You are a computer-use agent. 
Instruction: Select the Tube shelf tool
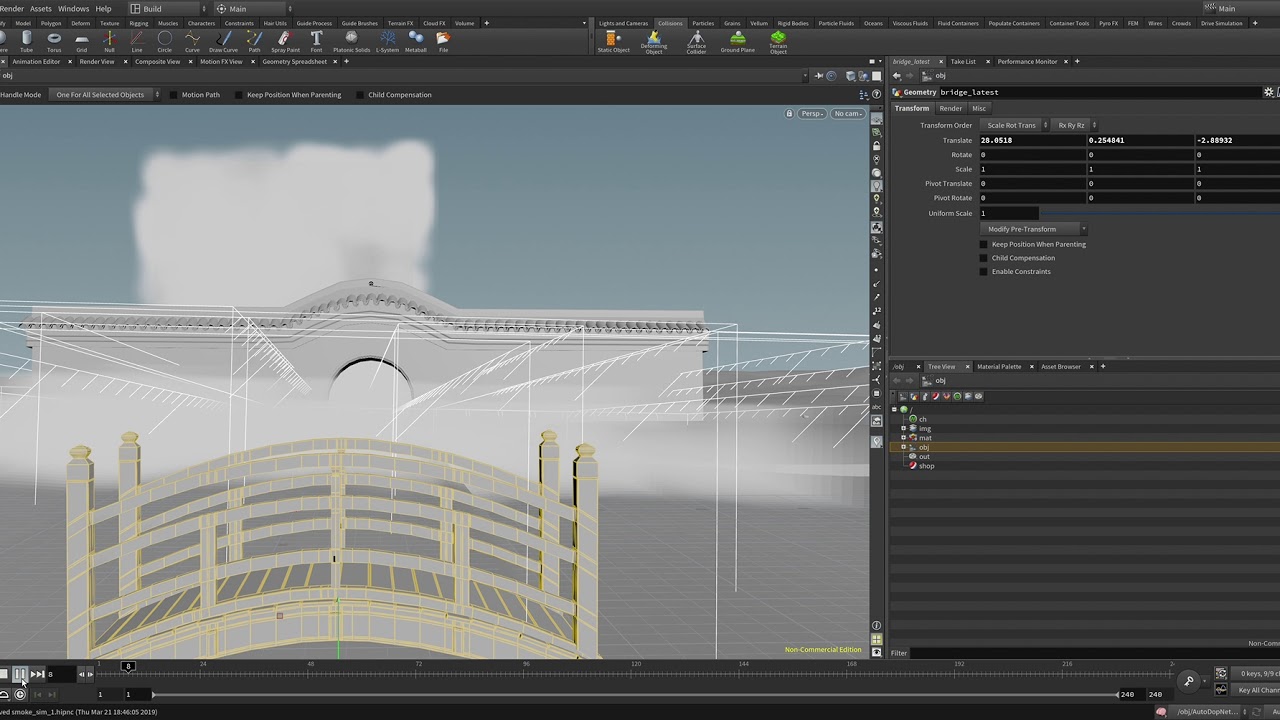click(26, 41)
